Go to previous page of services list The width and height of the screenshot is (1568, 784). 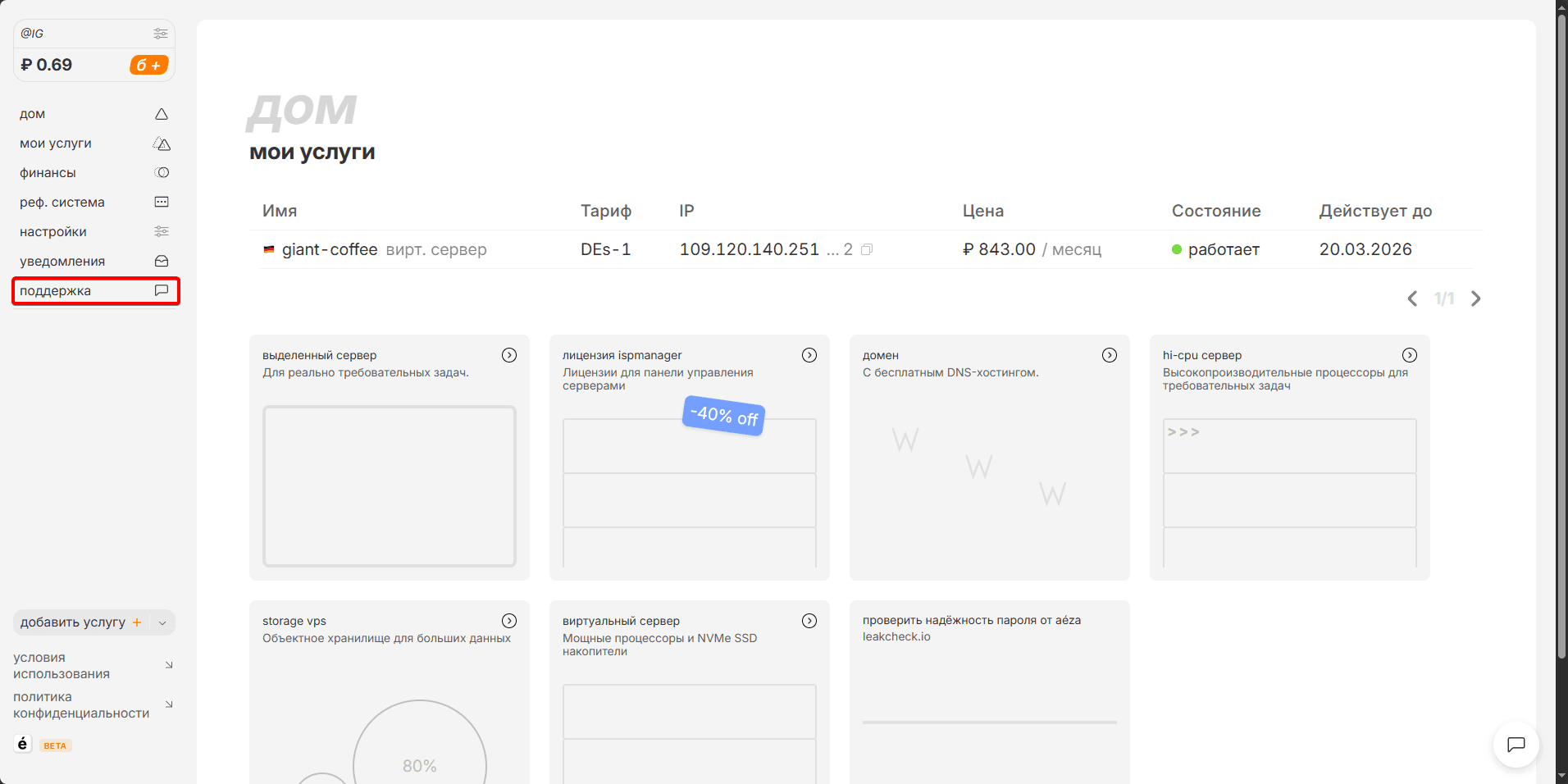click(x=1412, y=299)
